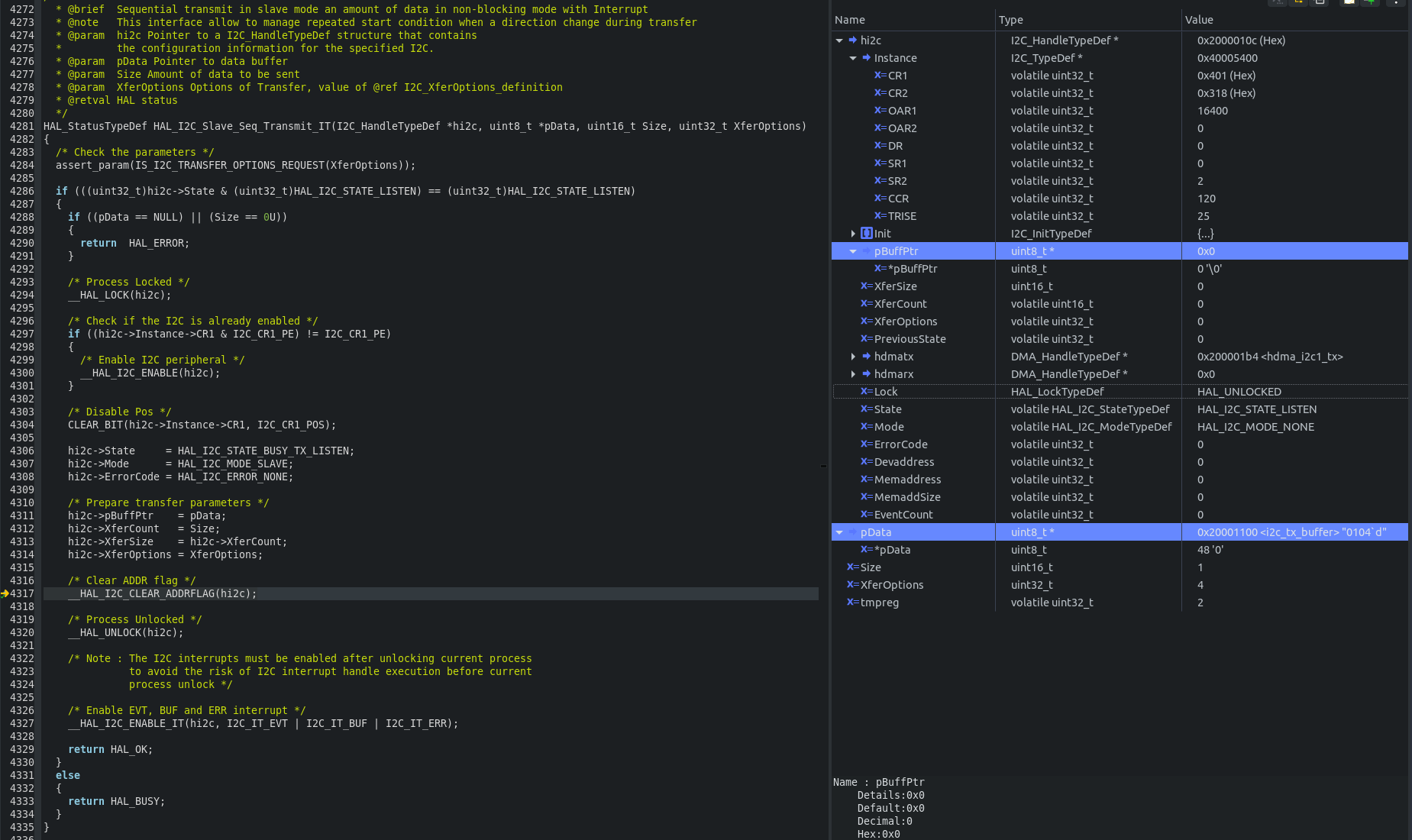Click the variable icon beside Lock
Viewport: 1412px width, 840px height.
[x=866, y=392]
